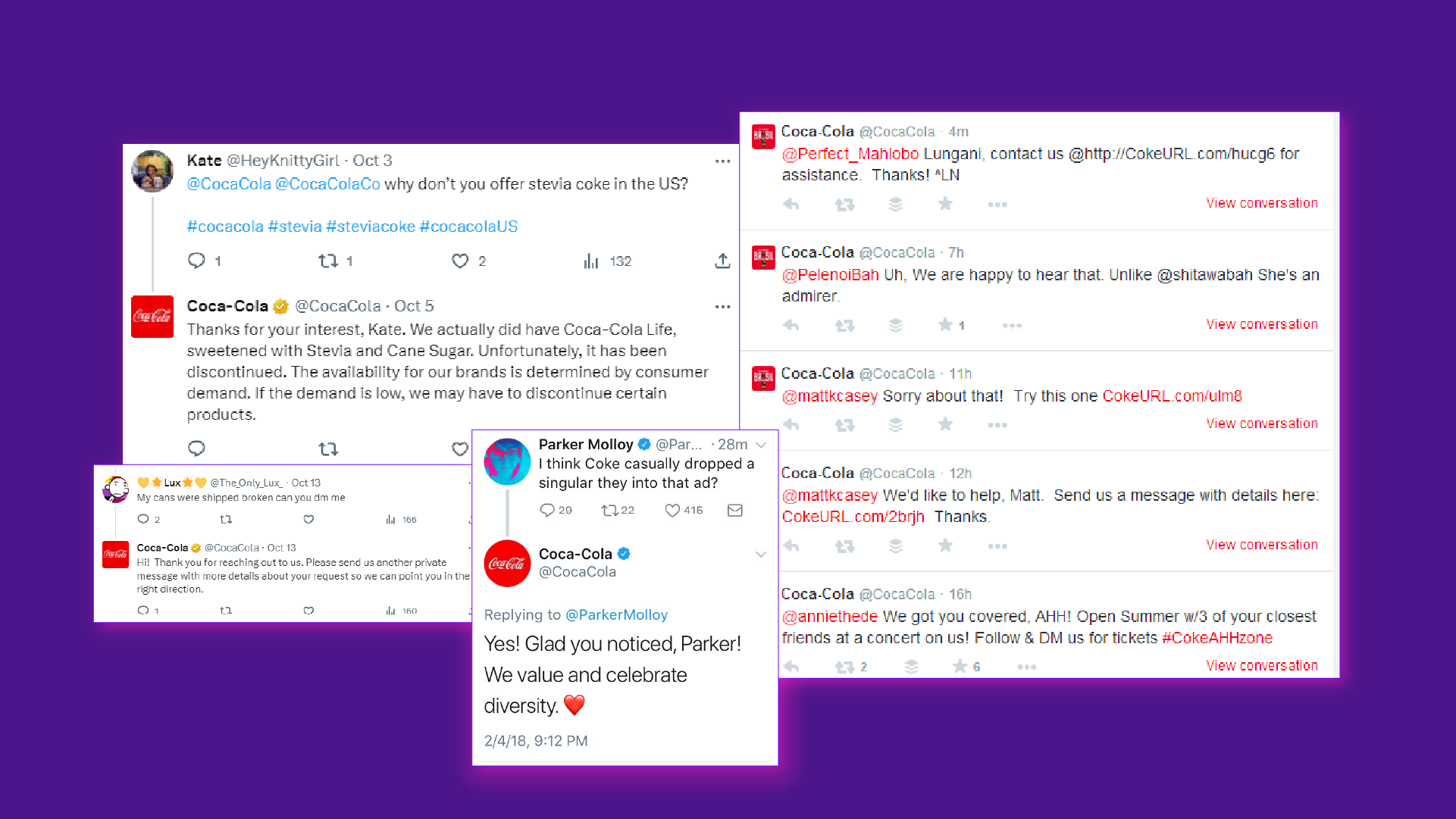
Task: Favorite the @PelenoiBah reply with the star
Action: (945, 325)
